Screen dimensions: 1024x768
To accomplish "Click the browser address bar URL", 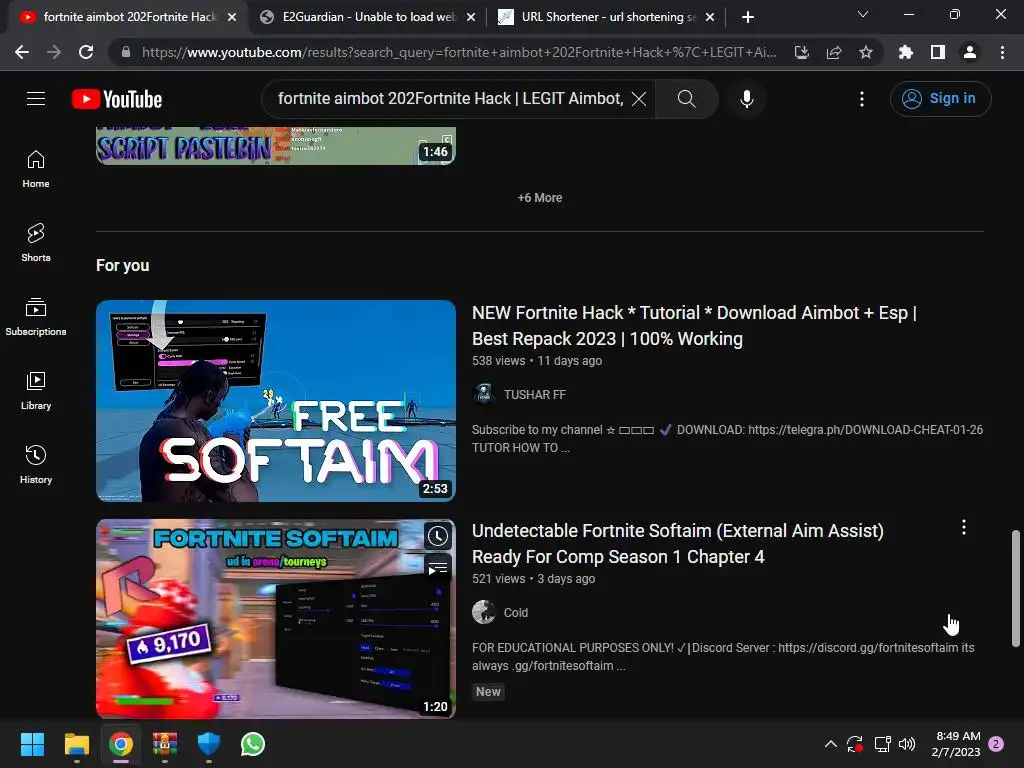I will 458,52.
